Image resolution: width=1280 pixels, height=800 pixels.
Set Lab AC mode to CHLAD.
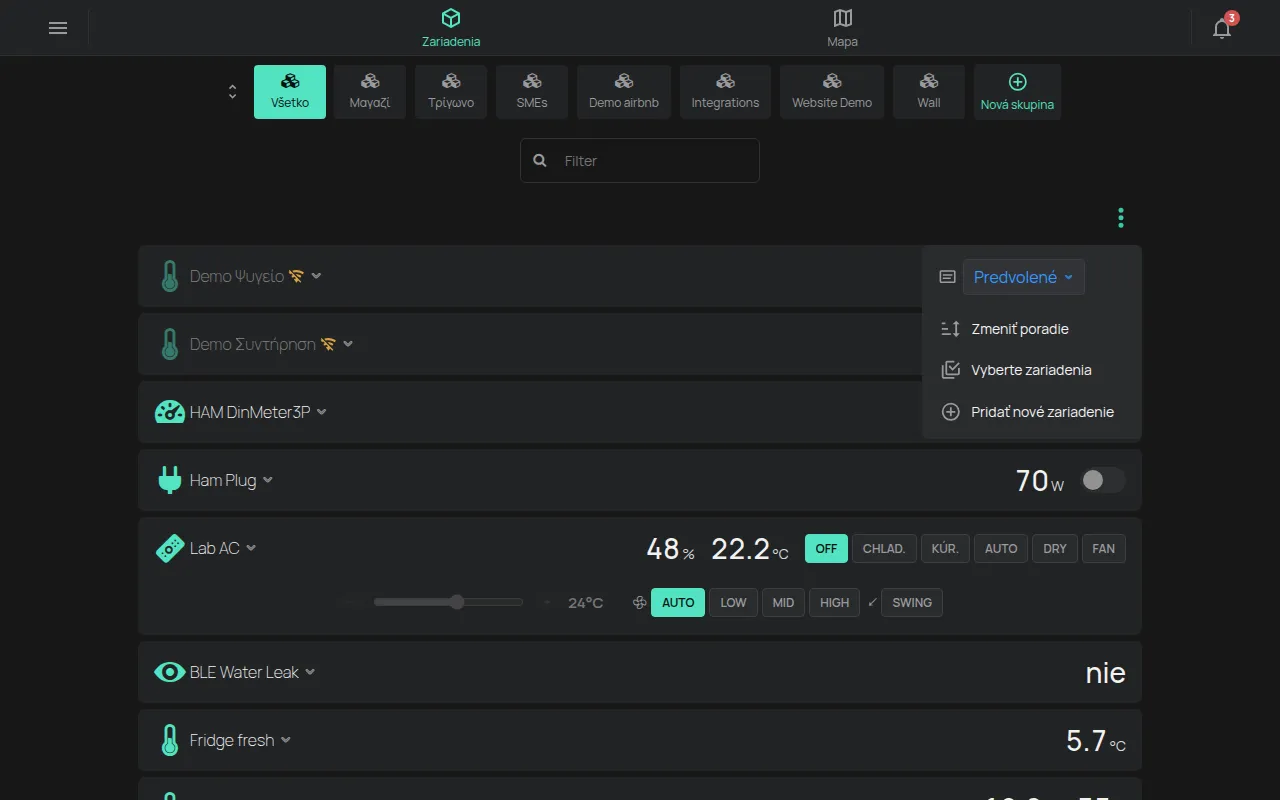coord(884,548)
